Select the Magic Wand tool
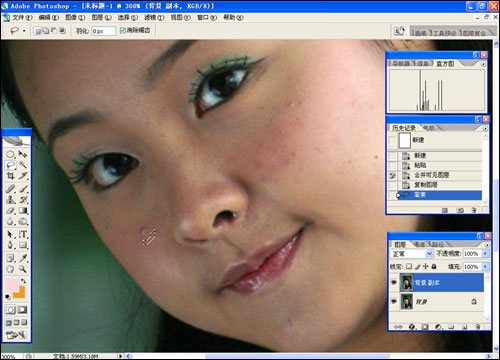The width and height of the screenshot is (500, 360). 23,165
